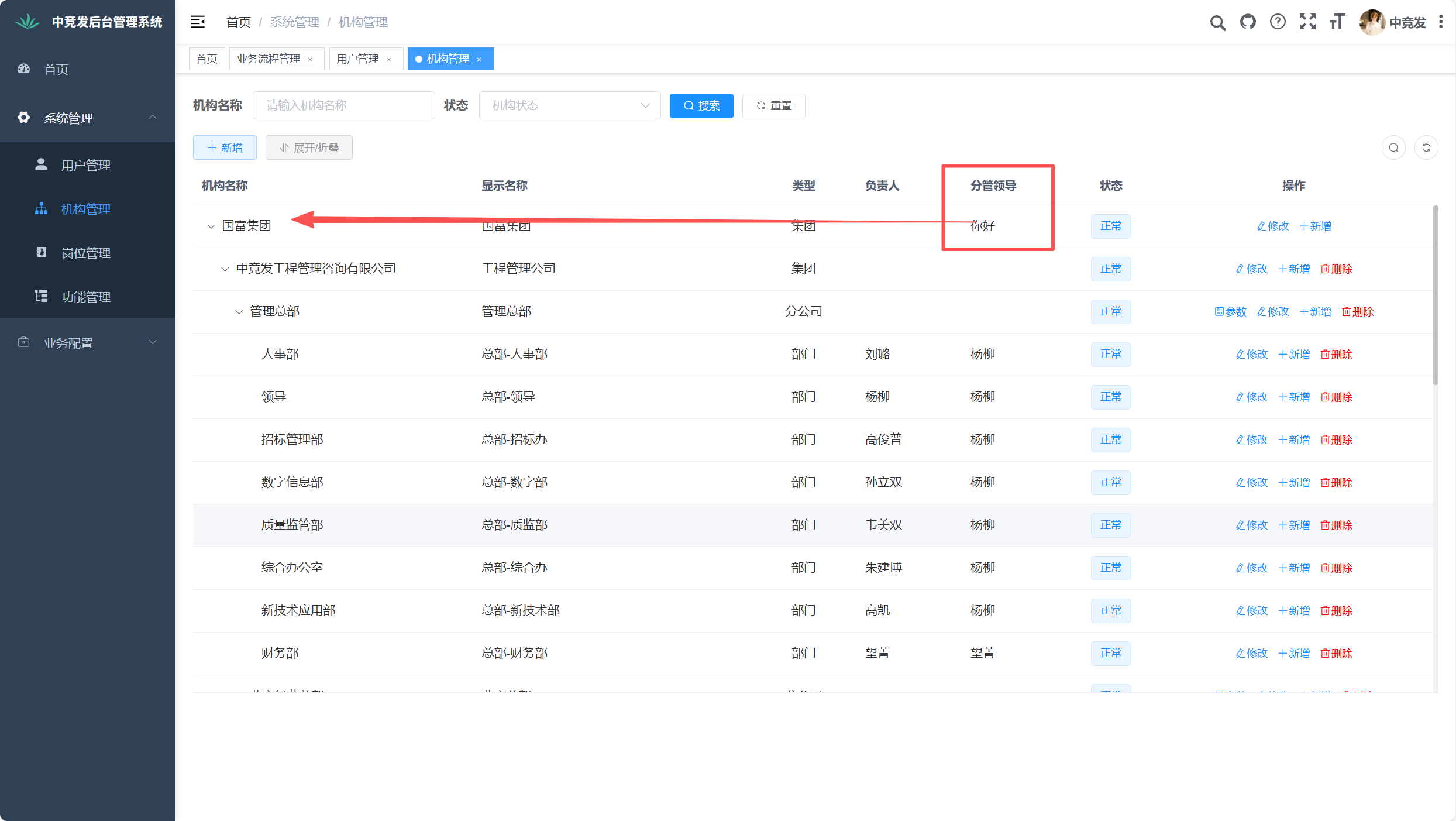Click the blue 搜索 button

701,106
